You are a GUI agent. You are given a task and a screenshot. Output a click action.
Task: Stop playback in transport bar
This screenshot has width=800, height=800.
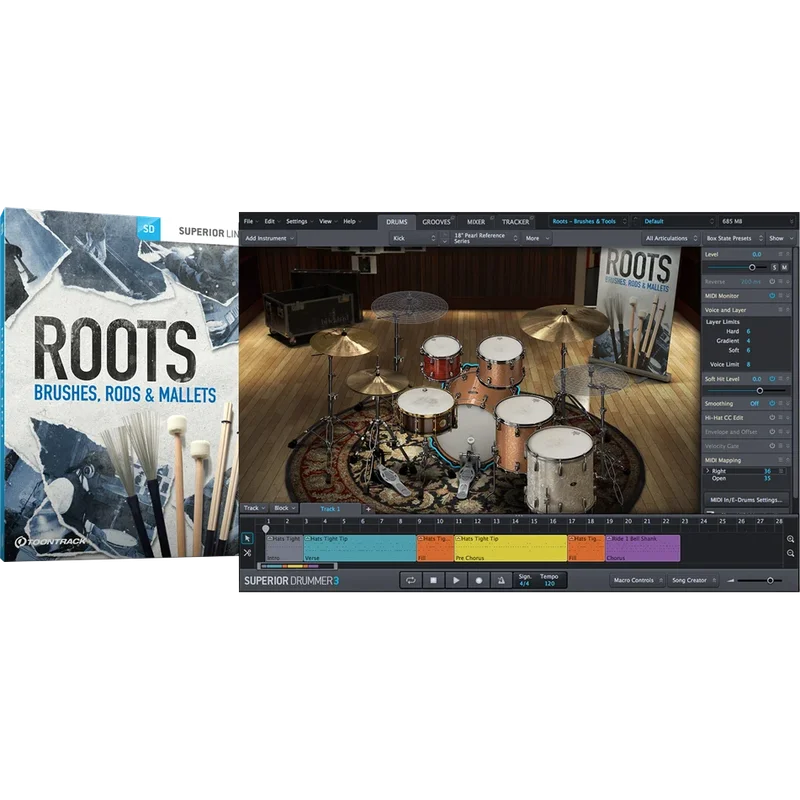click(433, 581)
